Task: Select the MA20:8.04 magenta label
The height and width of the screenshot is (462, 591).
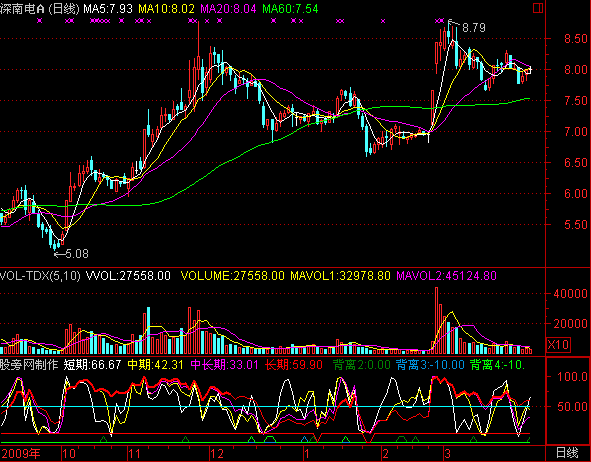Action: tap(228, 9)
